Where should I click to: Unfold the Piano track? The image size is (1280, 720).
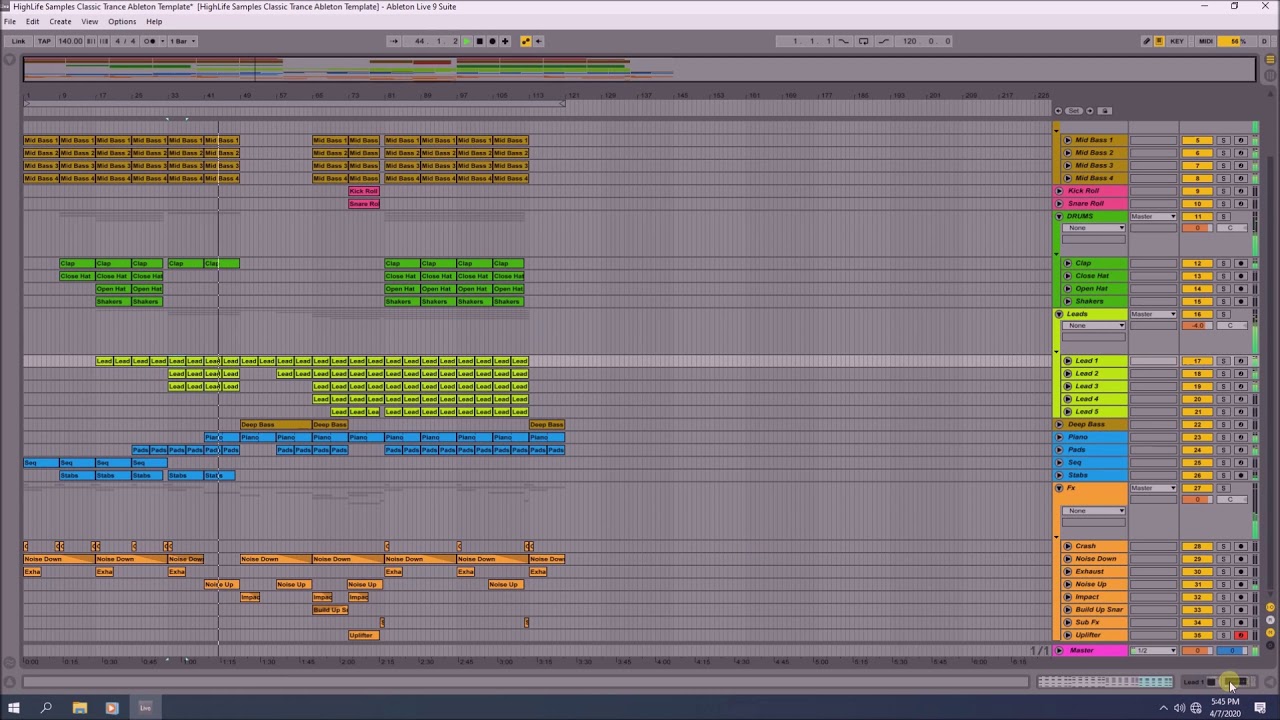[1059, 437]
